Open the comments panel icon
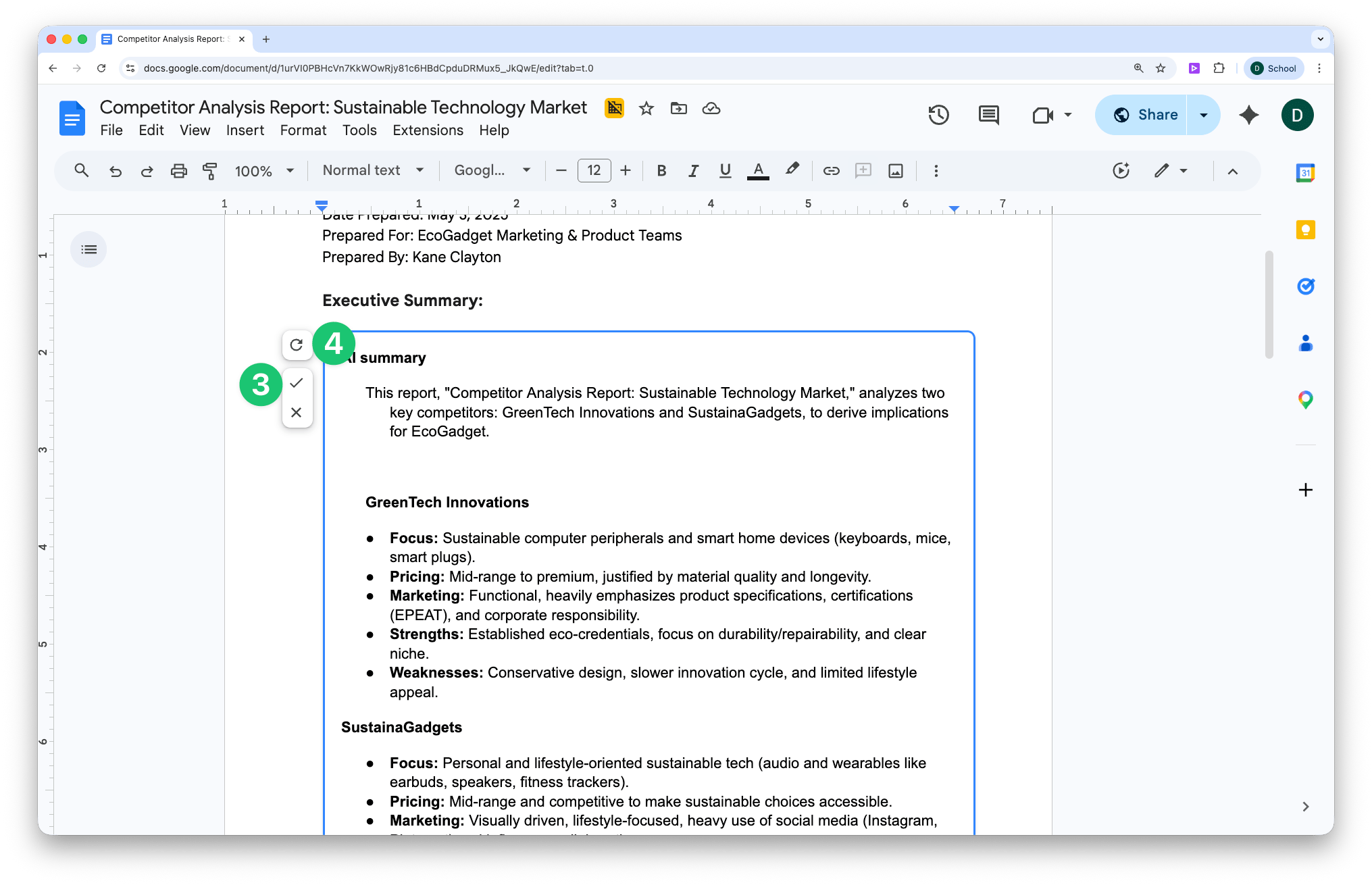This screenshot has width=1372, height=885. (988, 115)
